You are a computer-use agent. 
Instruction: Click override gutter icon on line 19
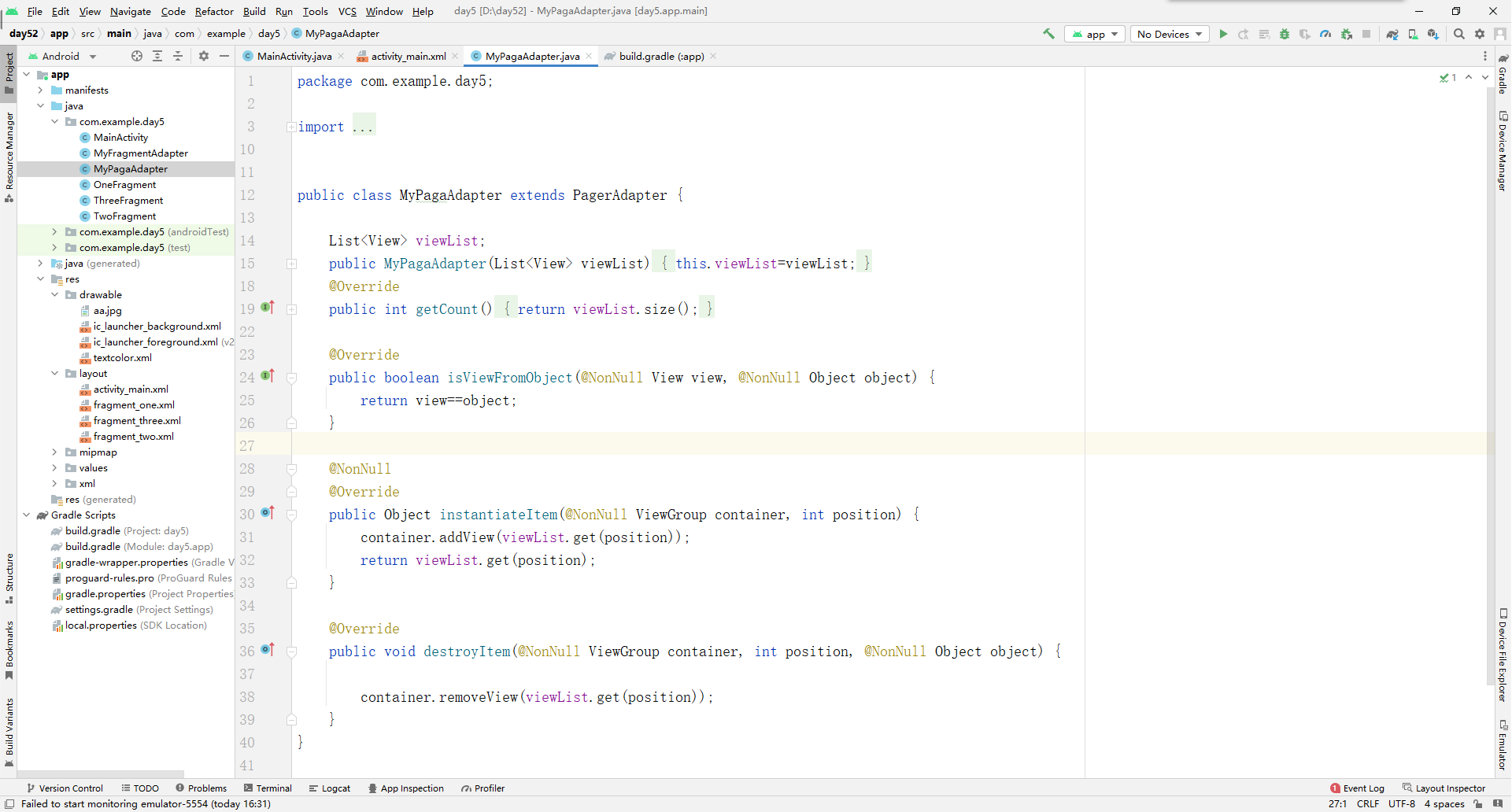(268, 308)
